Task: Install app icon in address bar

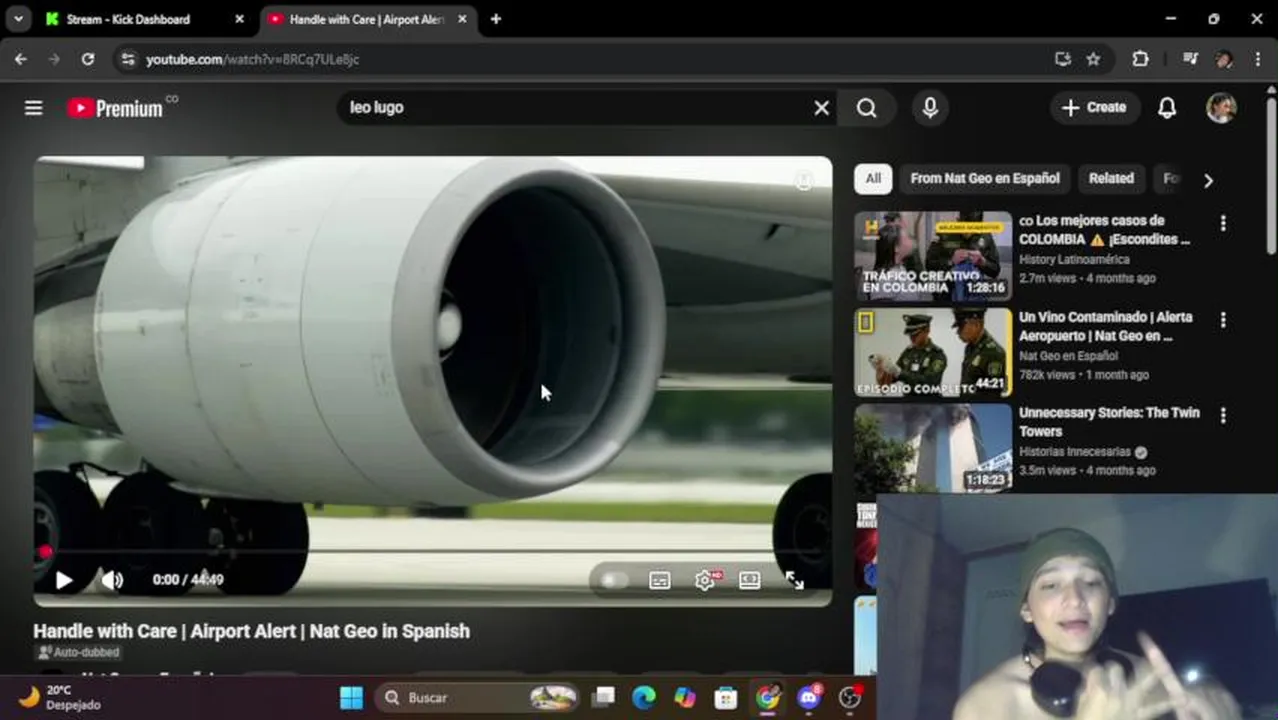Action: (x=1063, y=60)
